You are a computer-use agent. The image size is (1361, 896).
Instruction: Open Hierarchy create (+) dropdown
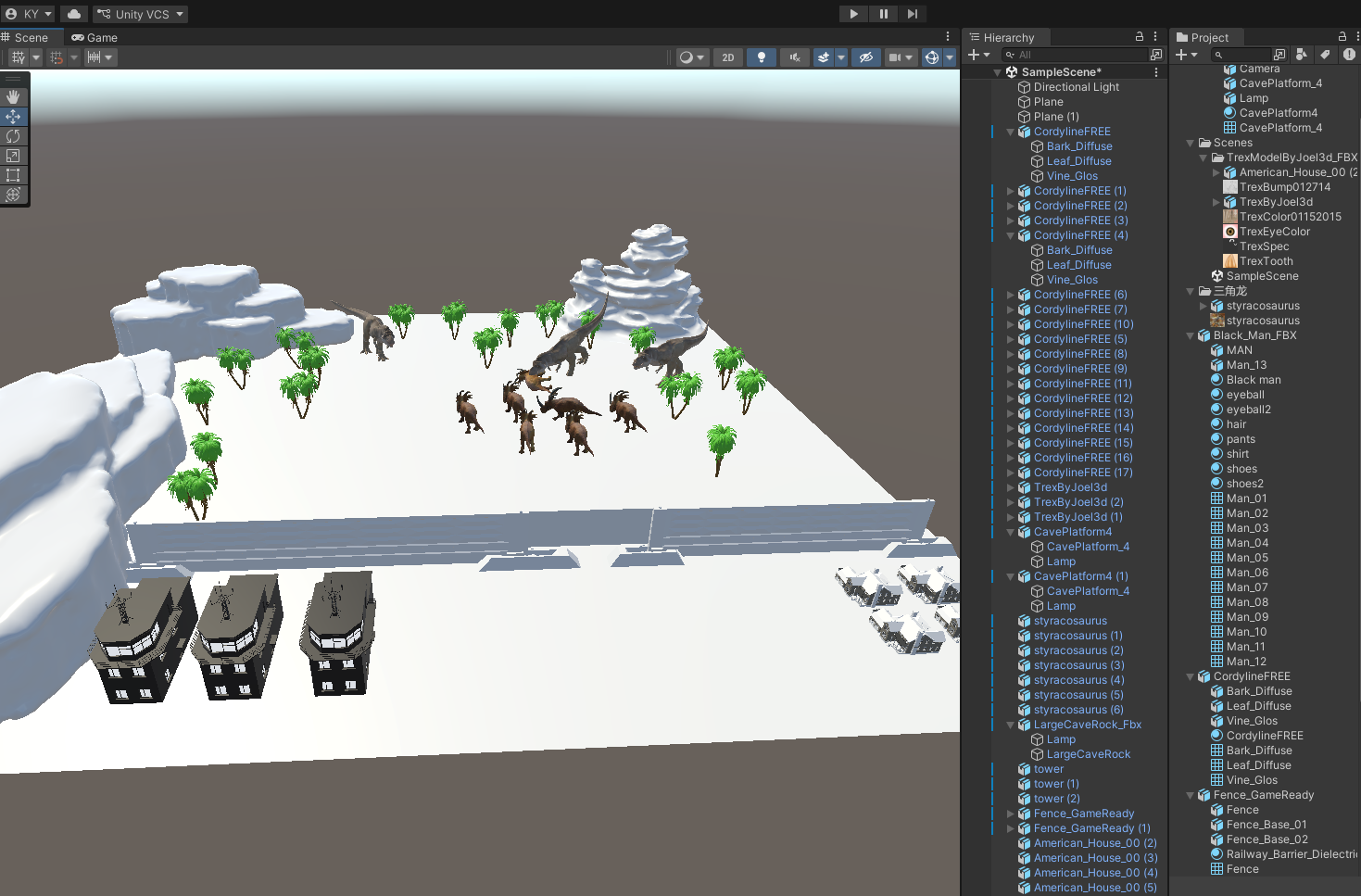pyautogui.click(x=978, y=55)
